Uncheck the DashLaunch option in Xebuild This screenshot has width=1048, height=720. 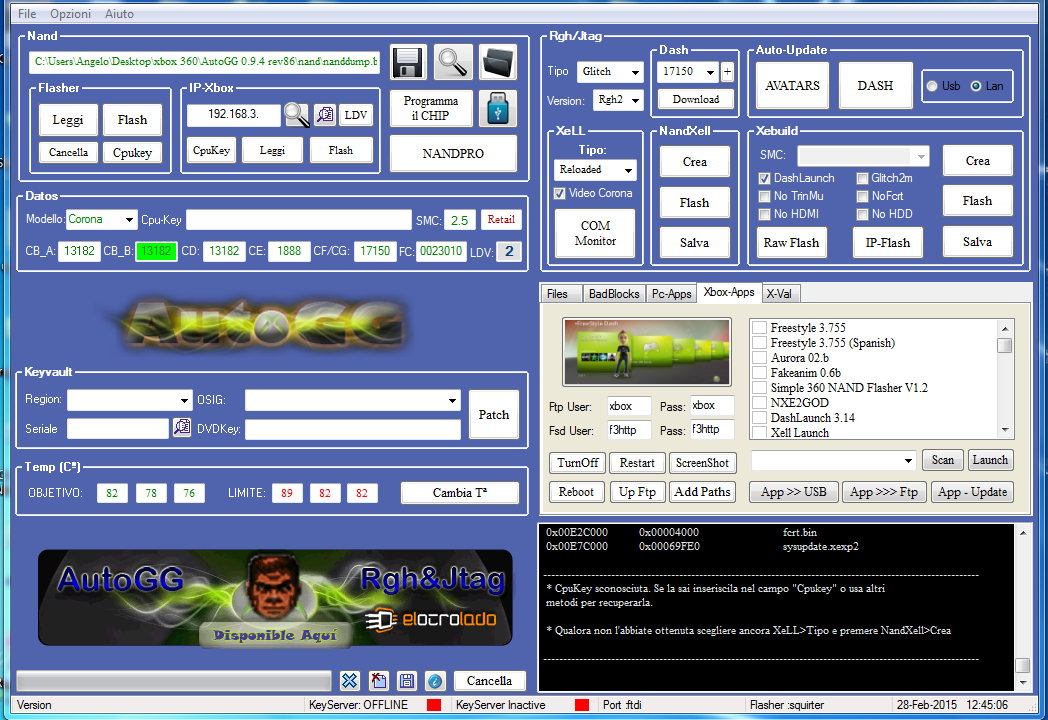tap(765, 178)
